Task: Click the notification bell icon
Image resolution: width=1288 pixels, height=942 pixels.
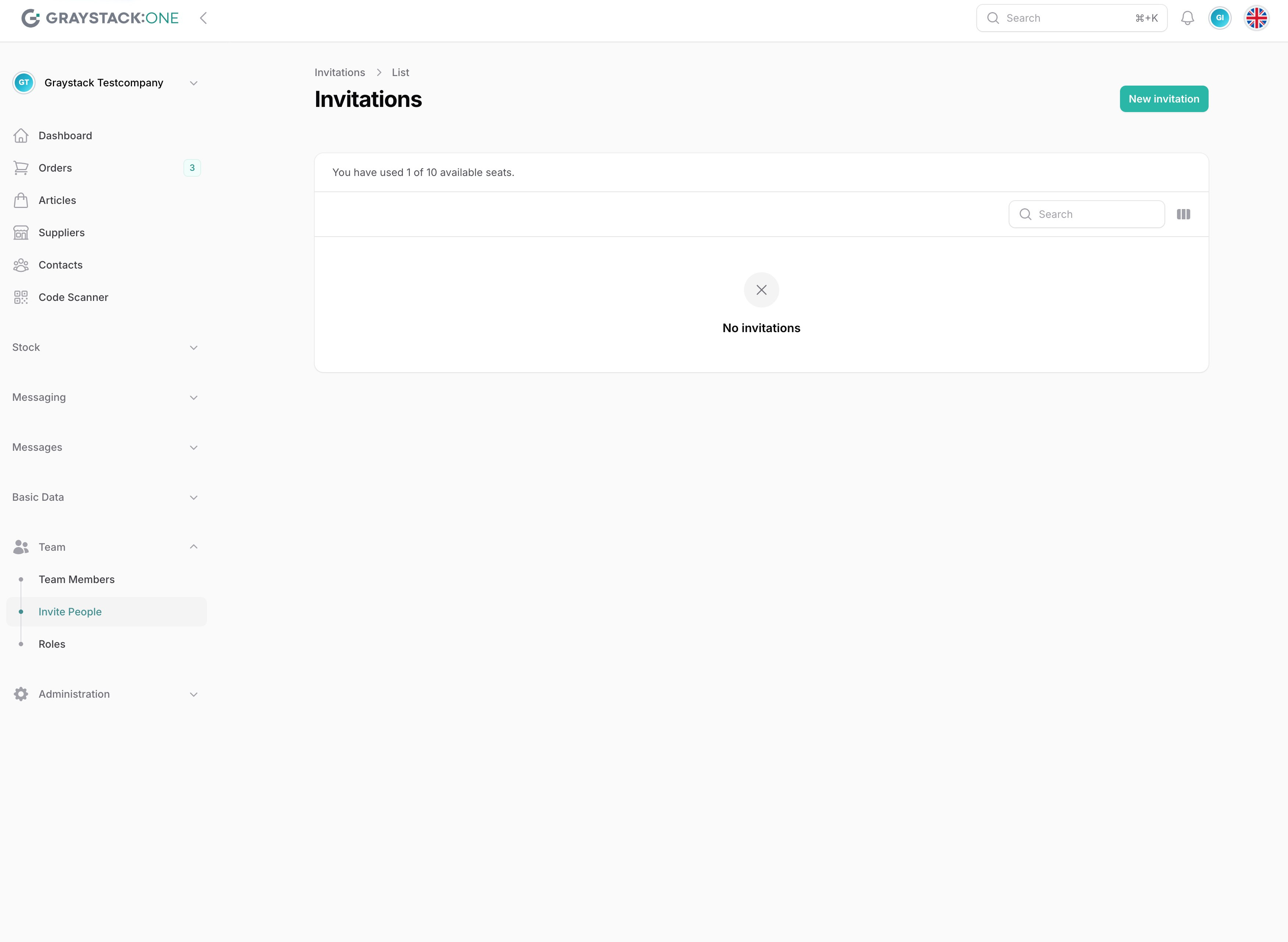Action: 1187,18
